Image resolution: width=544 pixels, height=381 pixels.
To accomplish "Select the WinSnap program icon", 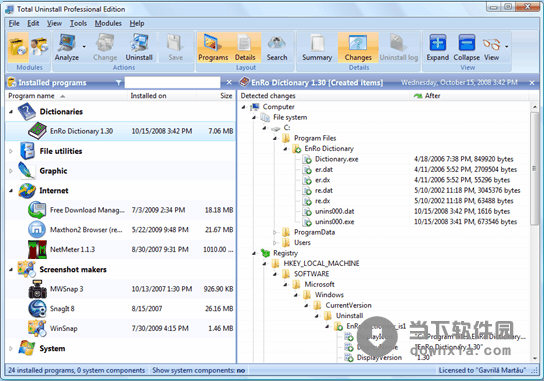I will [37, 328].
